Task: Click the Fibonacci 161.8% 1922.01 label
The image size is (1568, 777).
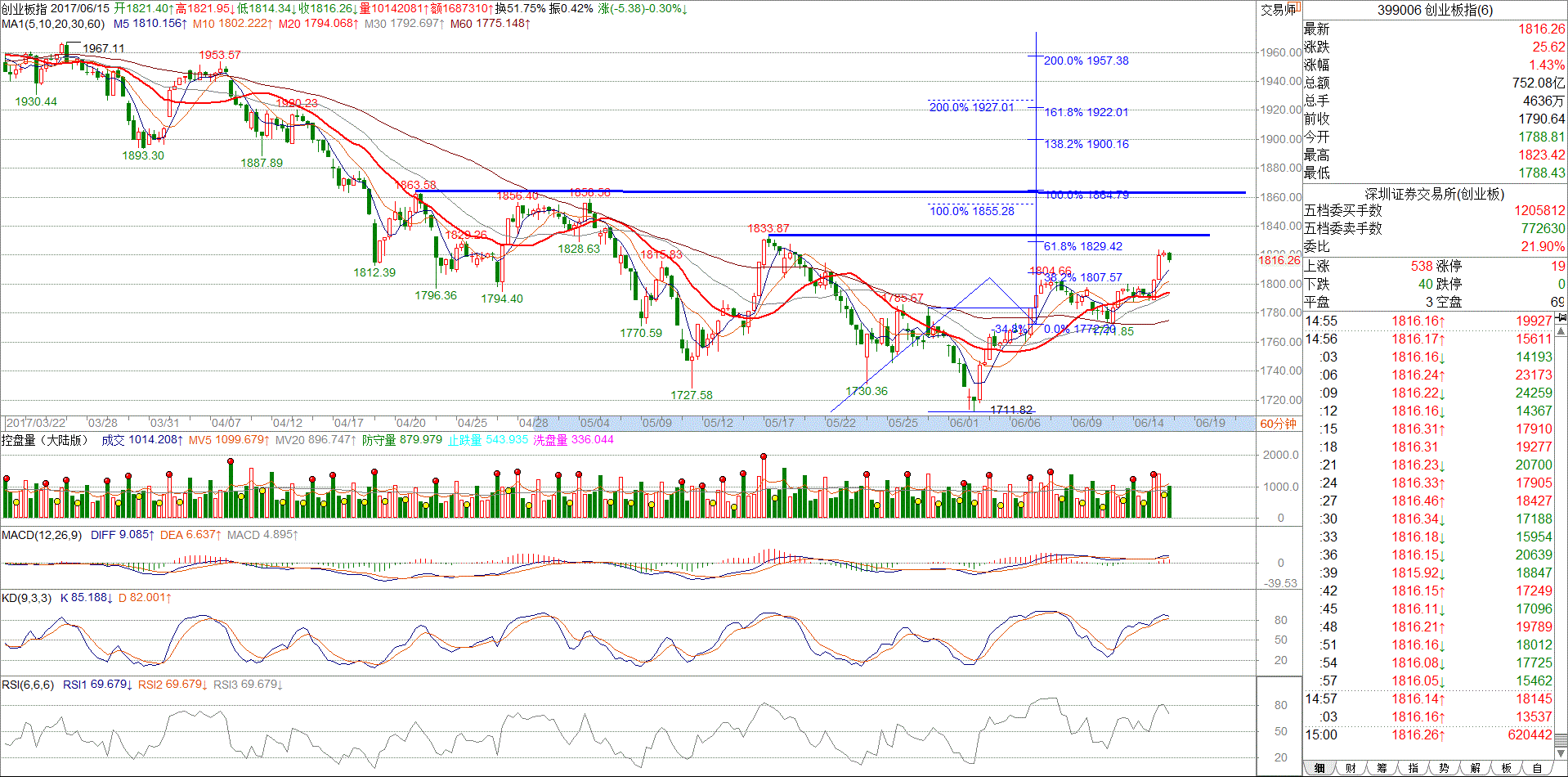Action: click(1086, 112)
